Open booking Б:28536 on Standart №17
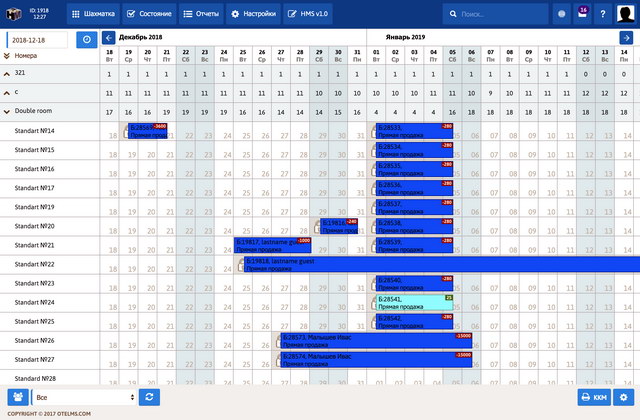The width and height of the screenshot is (640, 420). 414,189
